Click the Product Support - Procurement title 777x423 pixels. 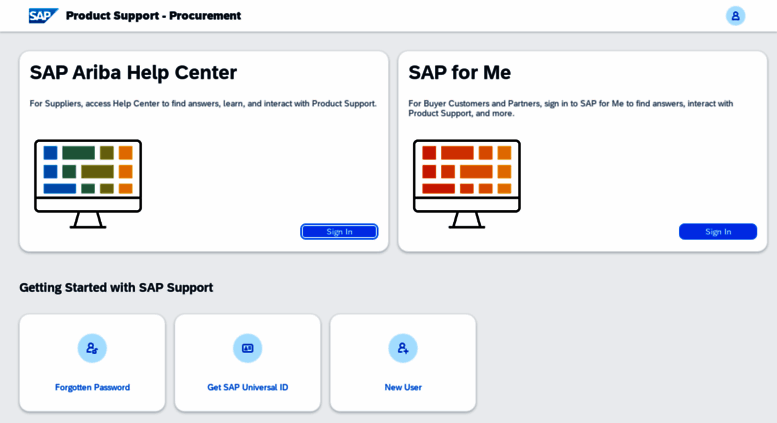pyautogui.click(x=153, y=16)
